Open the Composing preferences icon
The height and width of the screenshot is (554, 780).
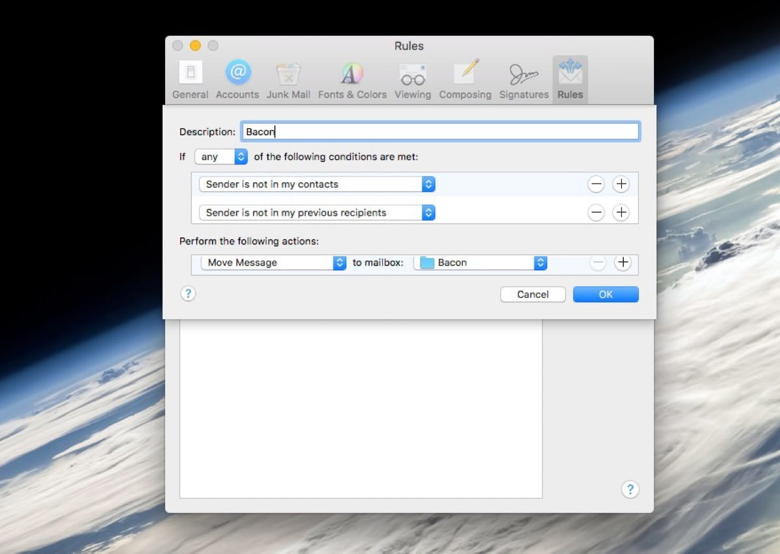[x=465, y=80]
